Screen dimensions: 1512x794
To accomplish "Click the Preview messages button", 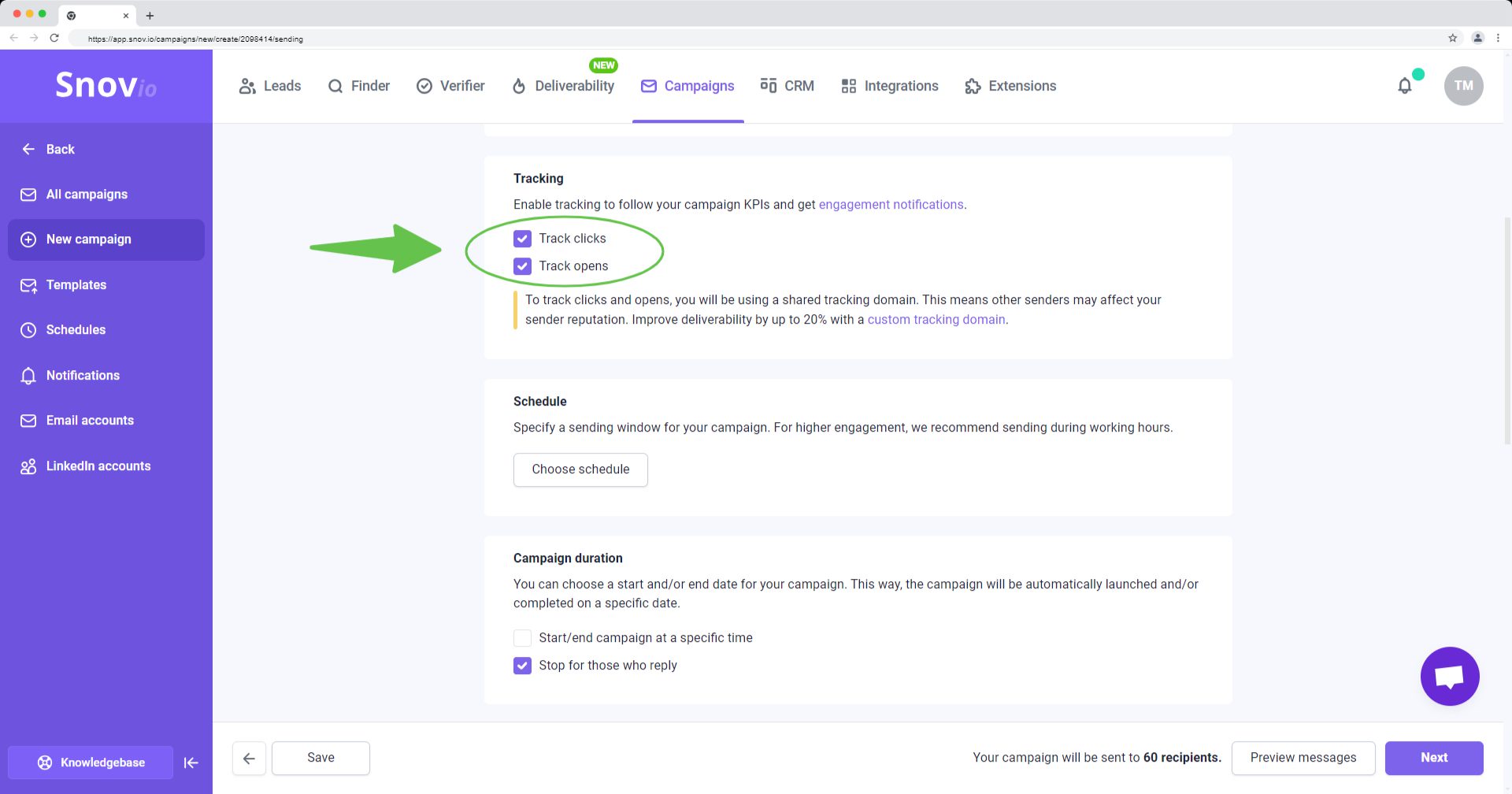I will 1303,758.
